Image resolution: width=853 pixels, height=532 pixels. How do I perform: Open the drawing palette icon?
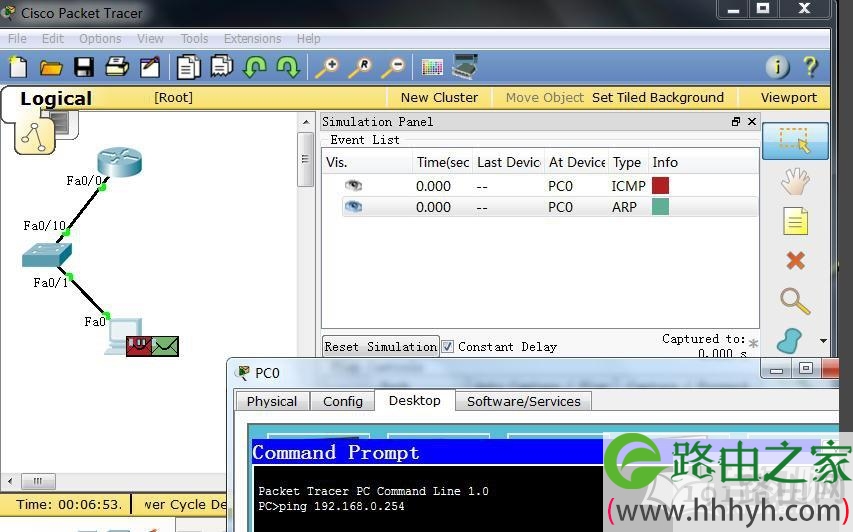(x=432, y=67)
